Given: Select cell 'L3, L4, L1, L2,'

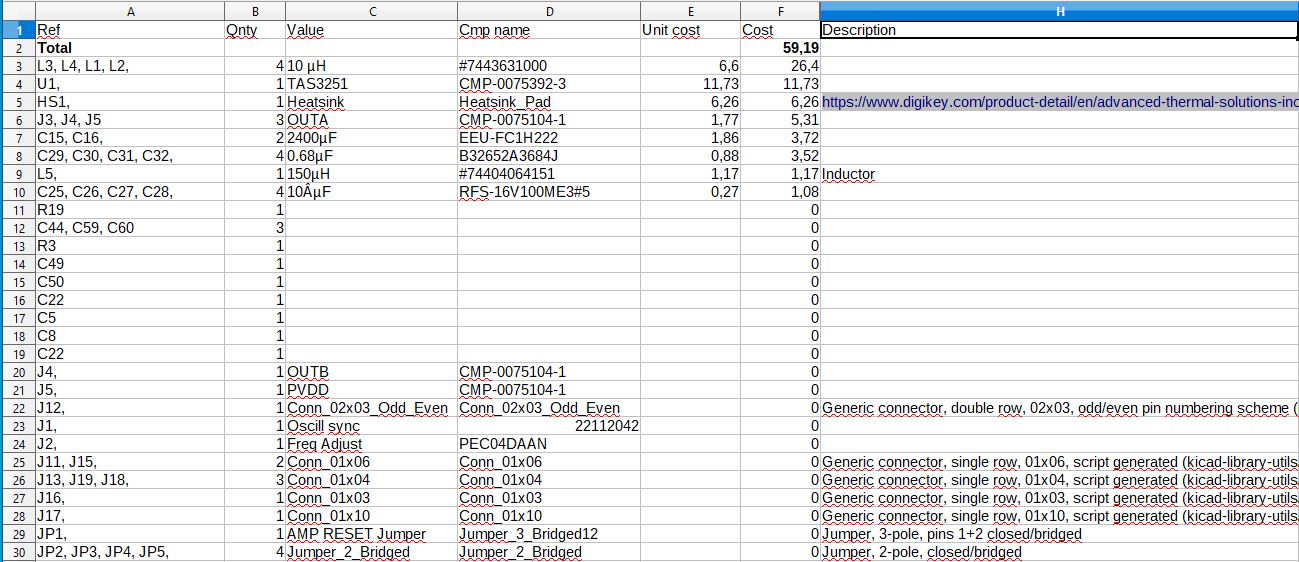Looking at the screenshot, I should click(130, 66).
